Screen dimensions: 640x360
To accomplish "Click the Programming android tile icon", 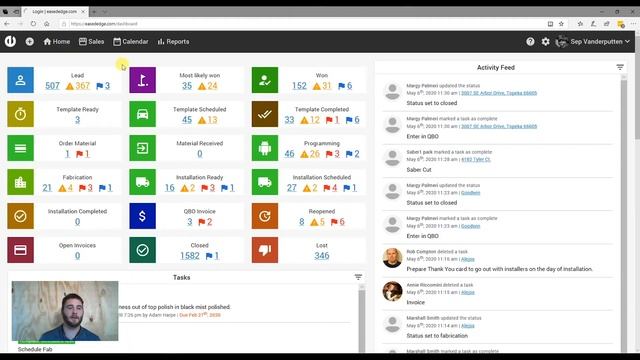I will (265, 148).
